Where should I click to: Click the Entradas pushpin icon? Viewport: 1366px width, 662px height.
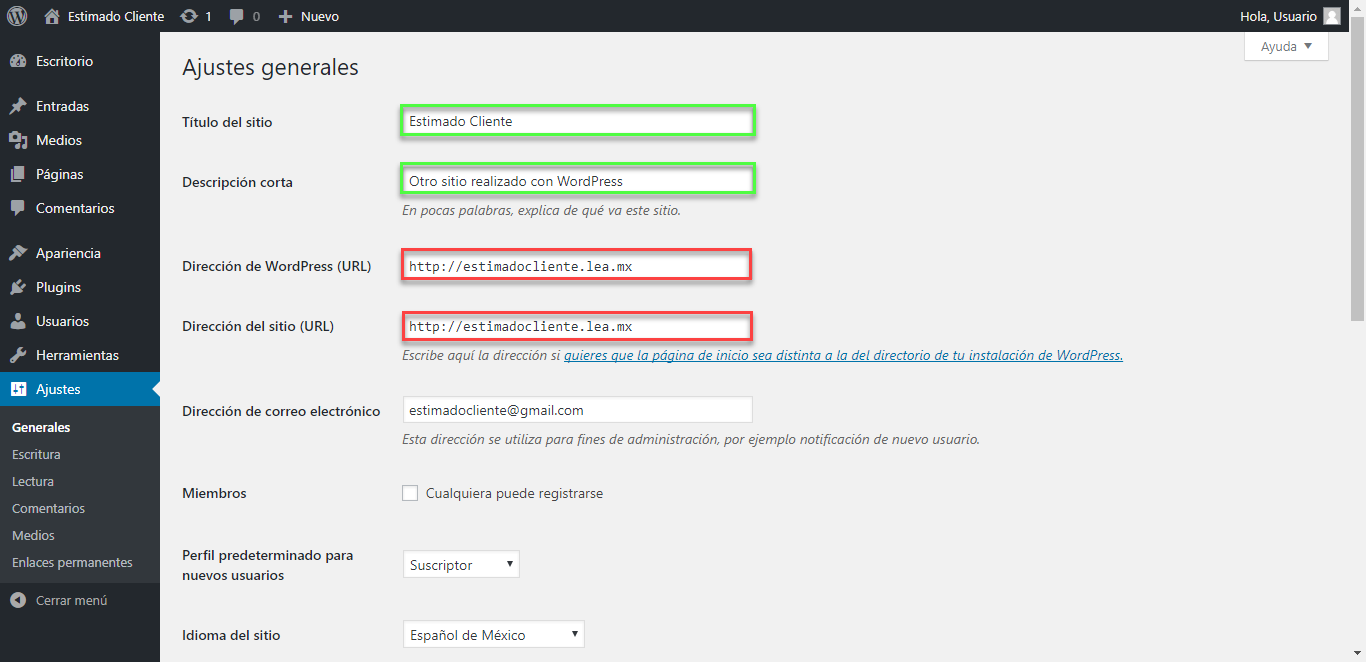click(18, 106)
